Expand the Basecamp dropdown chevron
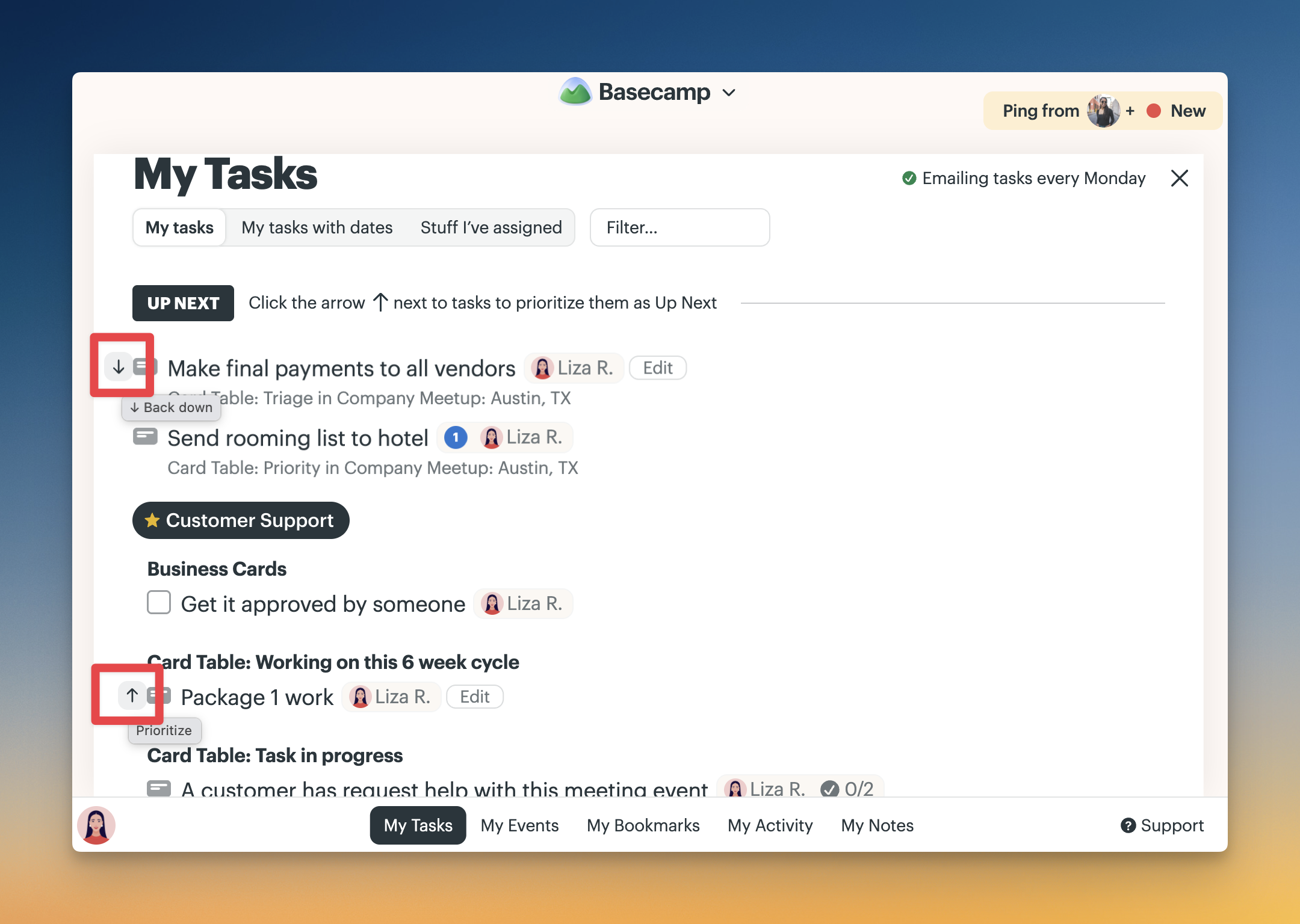Screen dimensions: 1300x924 [x=729, y=93]
